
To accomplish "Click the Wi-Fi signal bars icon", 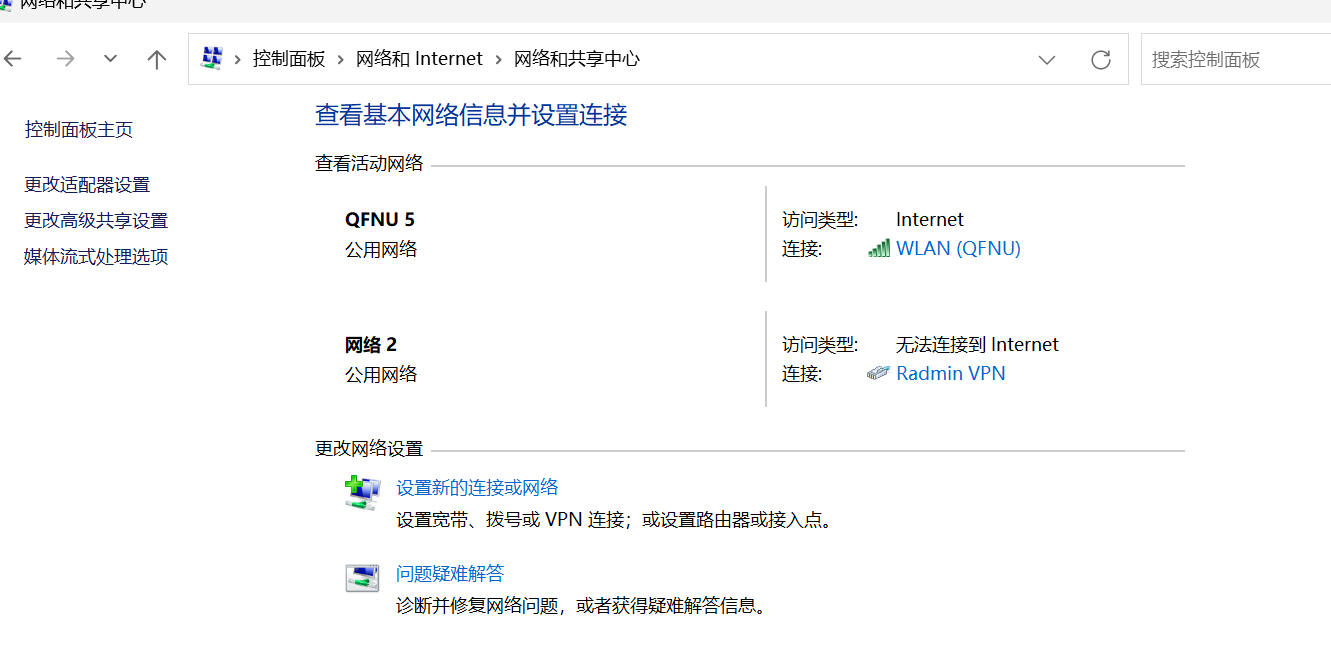I will 879,248.
